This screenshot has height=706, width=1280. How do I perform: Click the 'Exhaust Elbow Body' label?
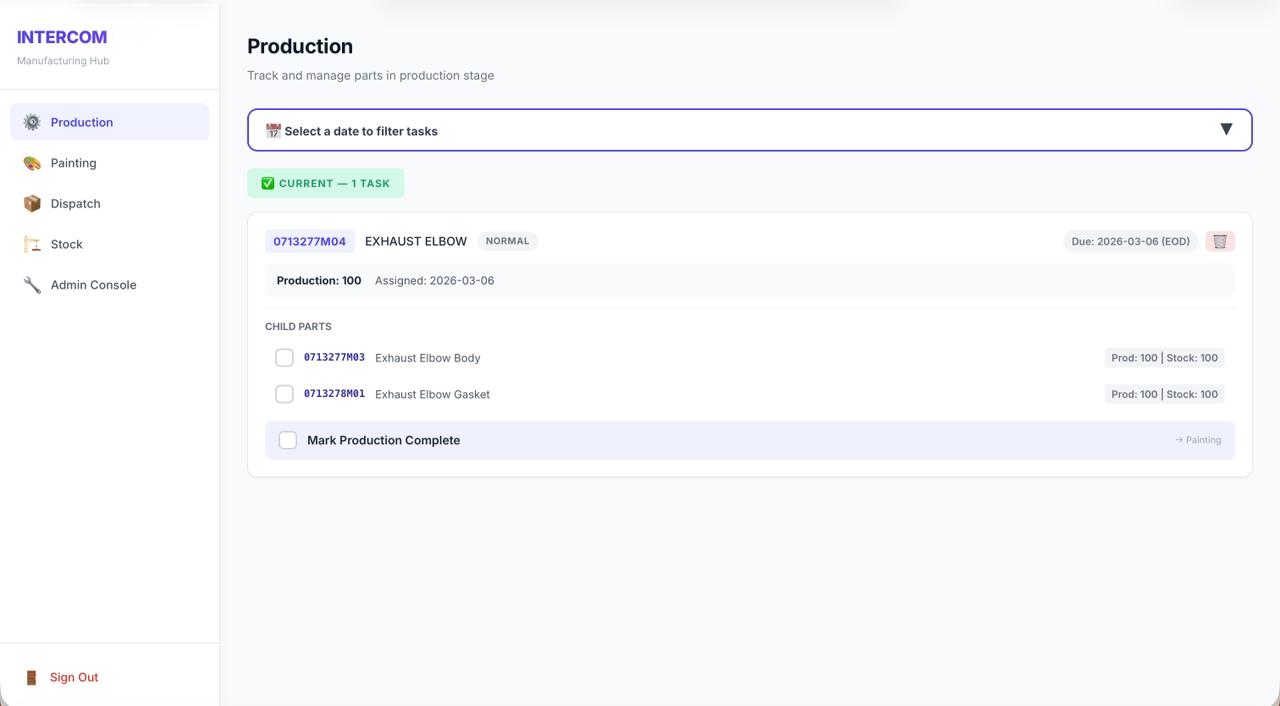(428, 358)
